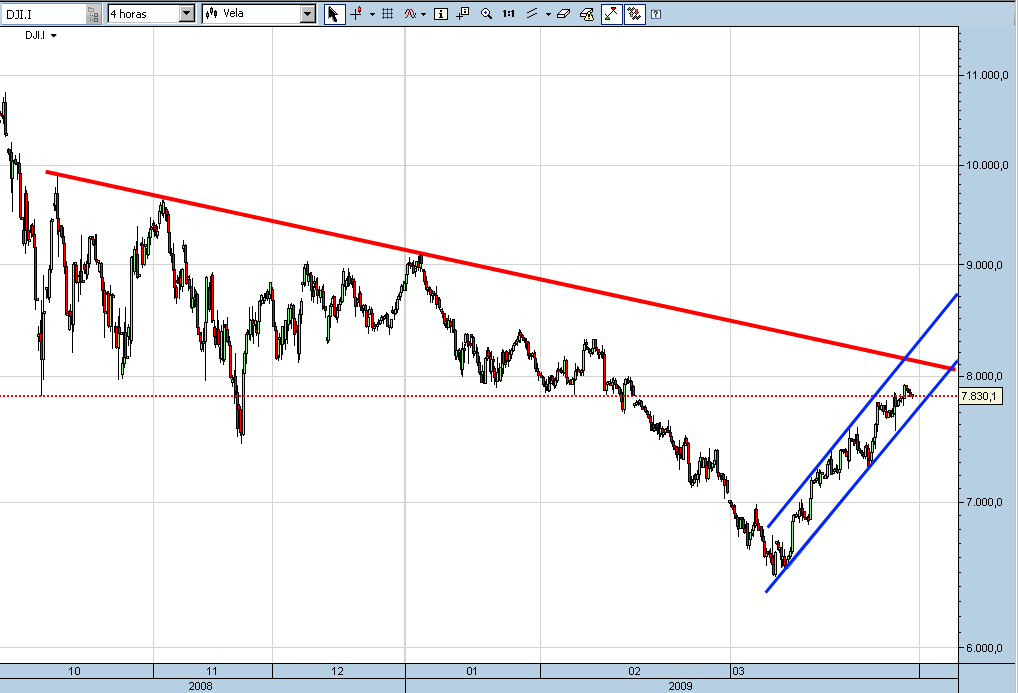
Task: Click the 9.000,0 price axis label
Action: (x=984, y=264)
